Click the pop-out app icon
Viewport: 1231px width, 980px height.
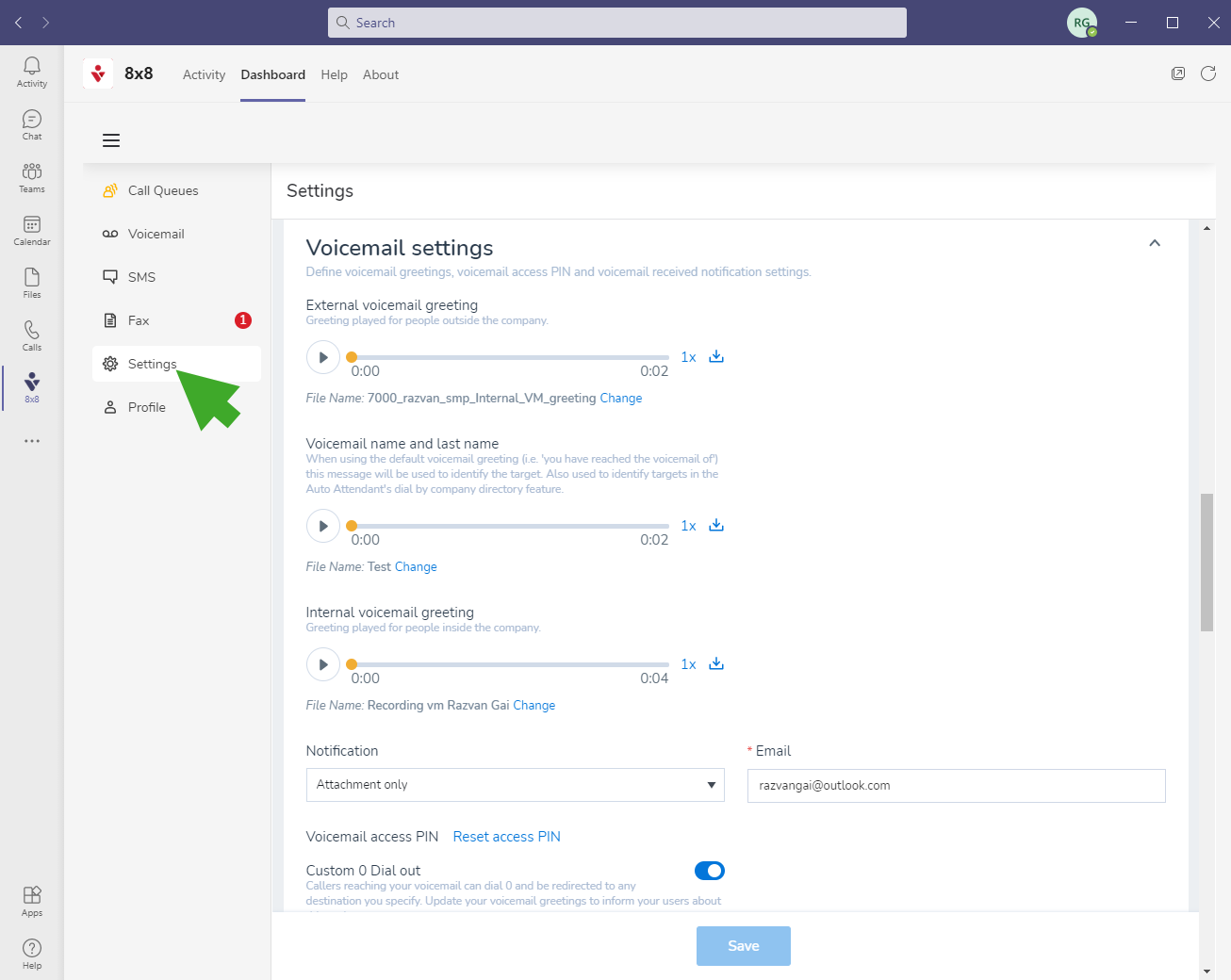tap(1178, 73)
